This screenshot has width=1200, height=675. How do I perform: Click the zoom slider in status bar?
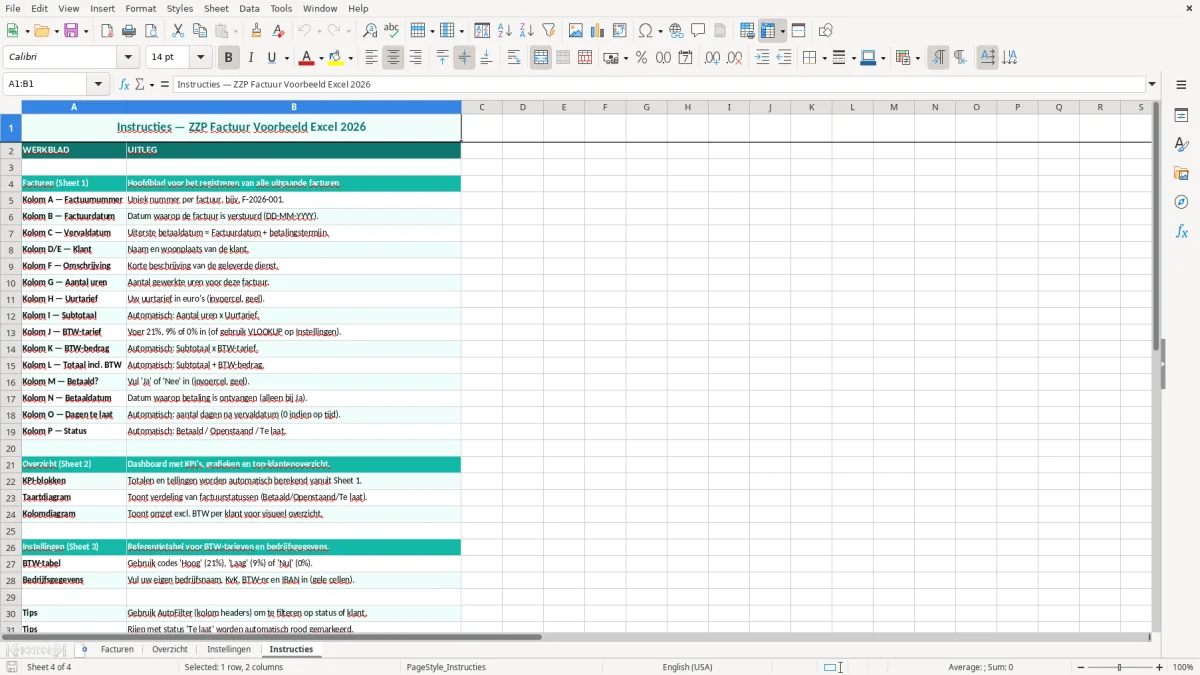point(1119,667)
